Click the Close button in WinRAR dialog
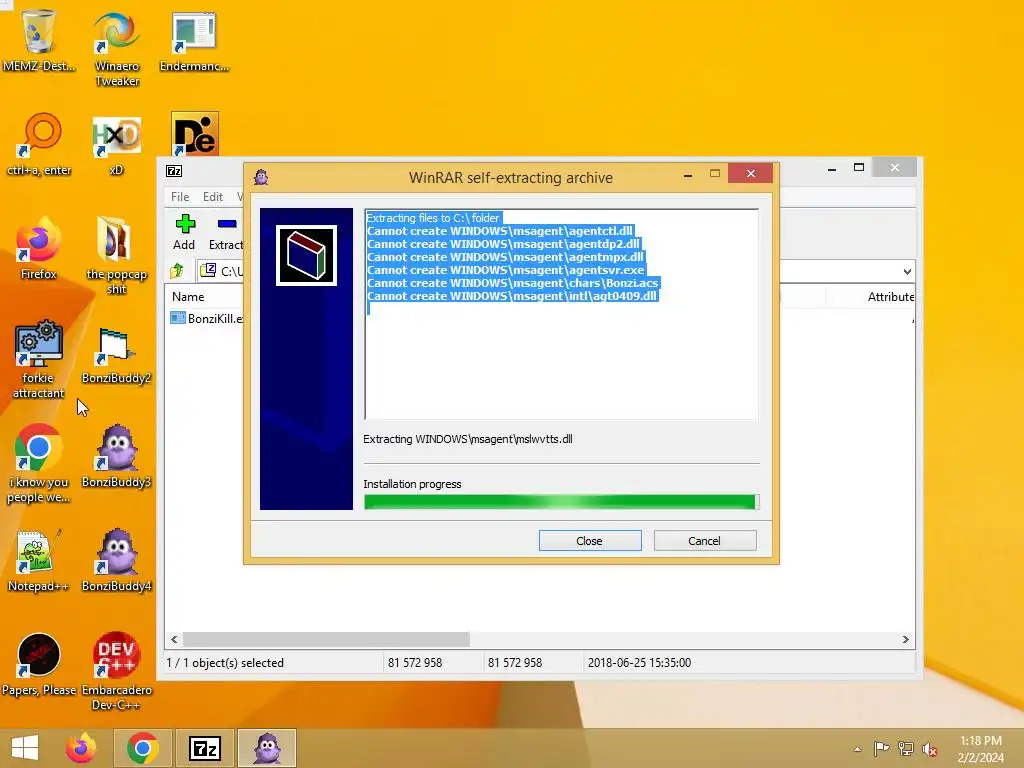This screenshot has width=1024, height=768. pos(590,541)
